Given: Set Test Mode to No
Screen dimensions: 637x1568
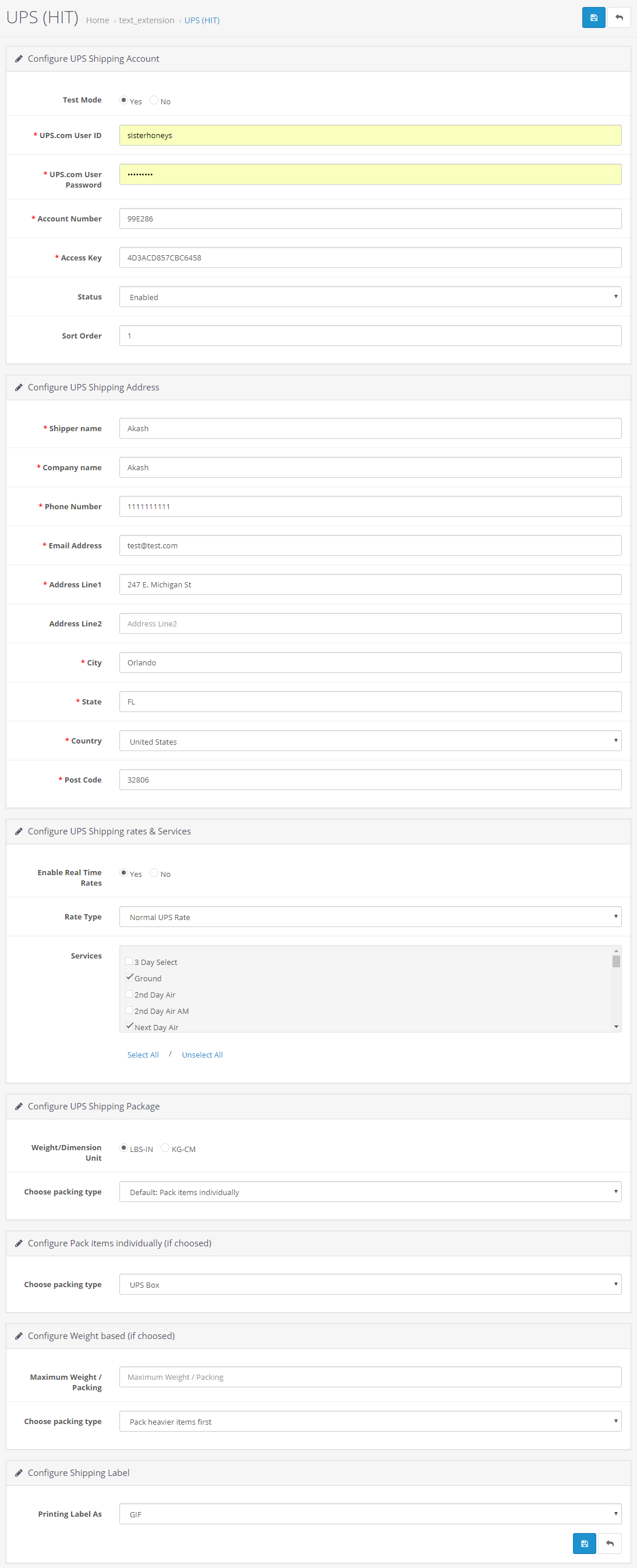Looking at the screenshot, I should (154, 100).
